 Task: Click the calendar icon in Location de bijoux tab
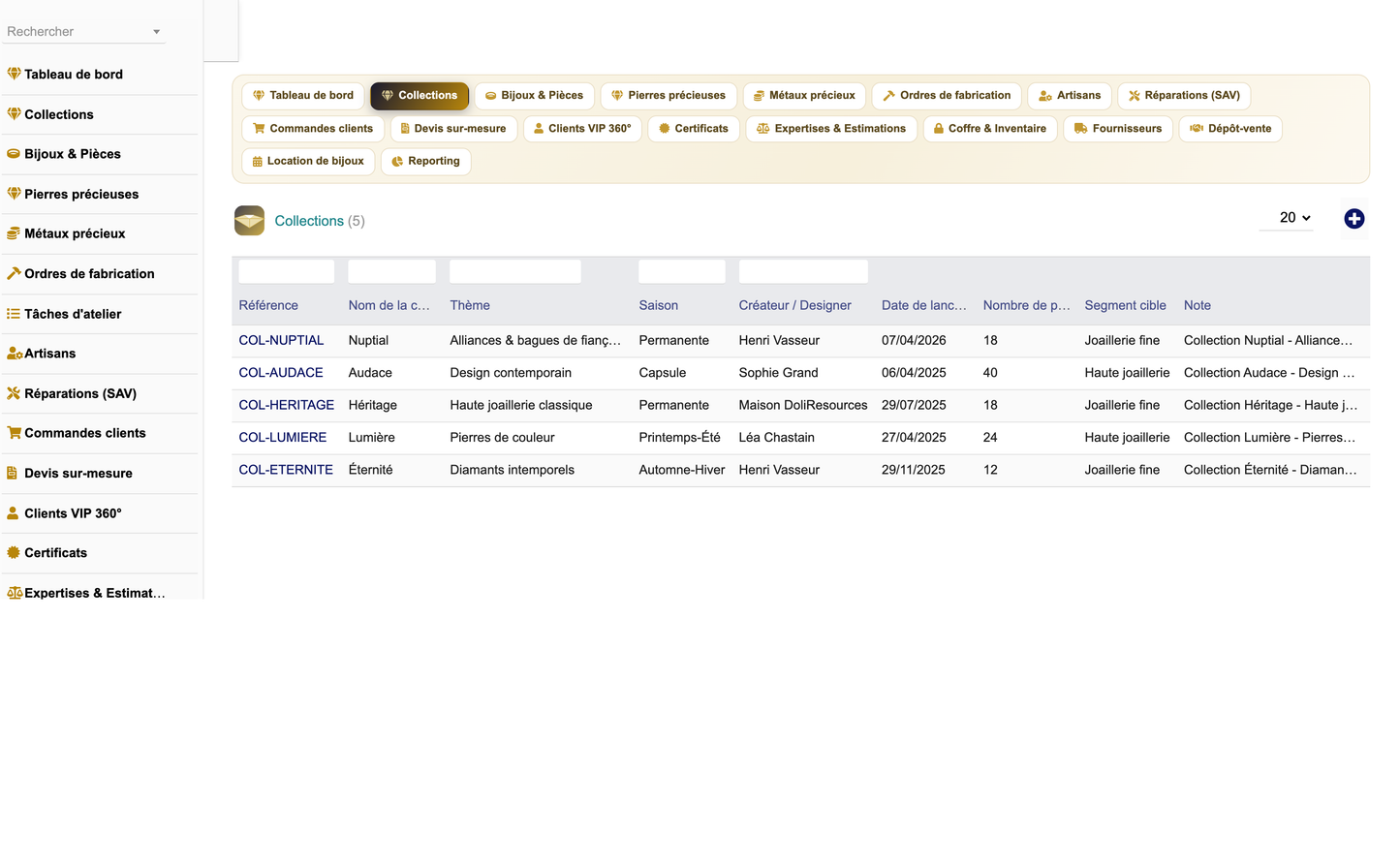click(257, 162)
